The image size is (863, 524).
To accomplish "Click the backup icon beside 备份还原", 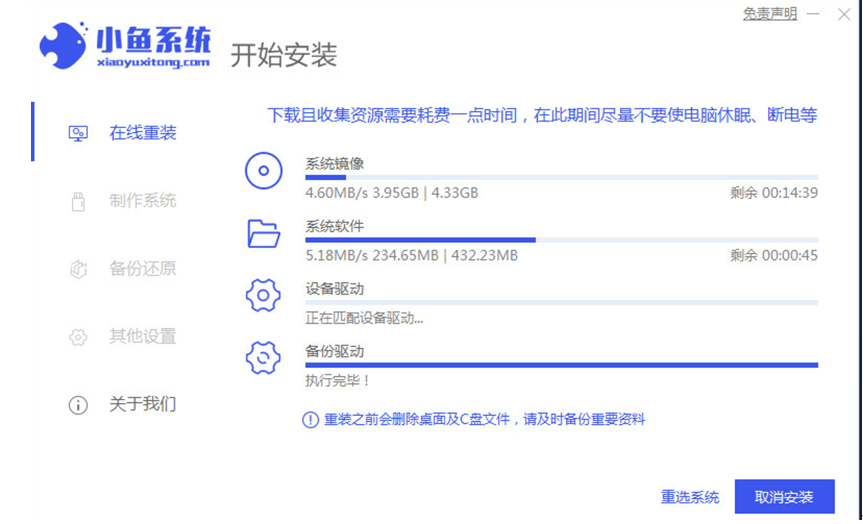I will coord(78,269).
